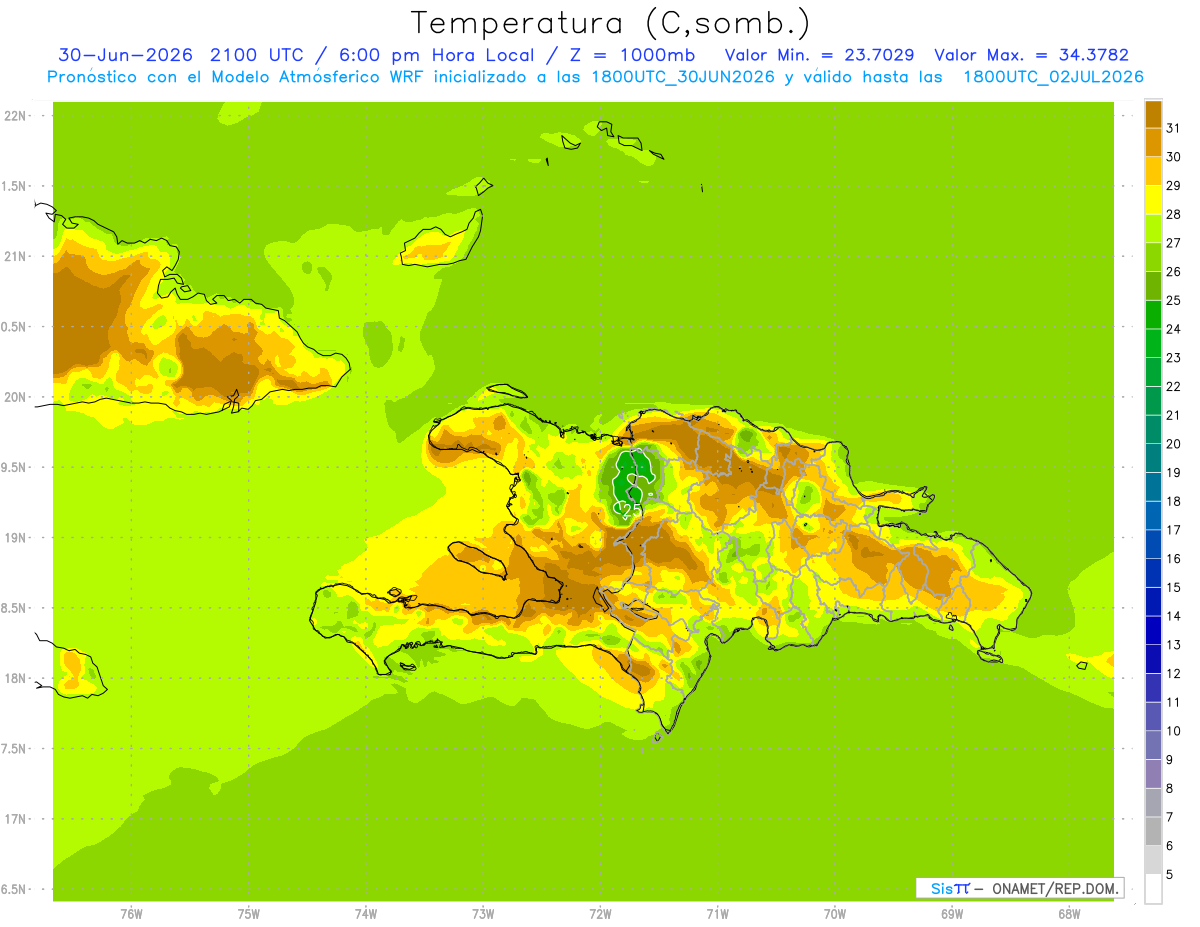The width and height of the screenshot is (1200, 927).
Task: Click "Valor Max. = 34.3782" readout
Action: pyautogui.click(x=1031, y=55)
